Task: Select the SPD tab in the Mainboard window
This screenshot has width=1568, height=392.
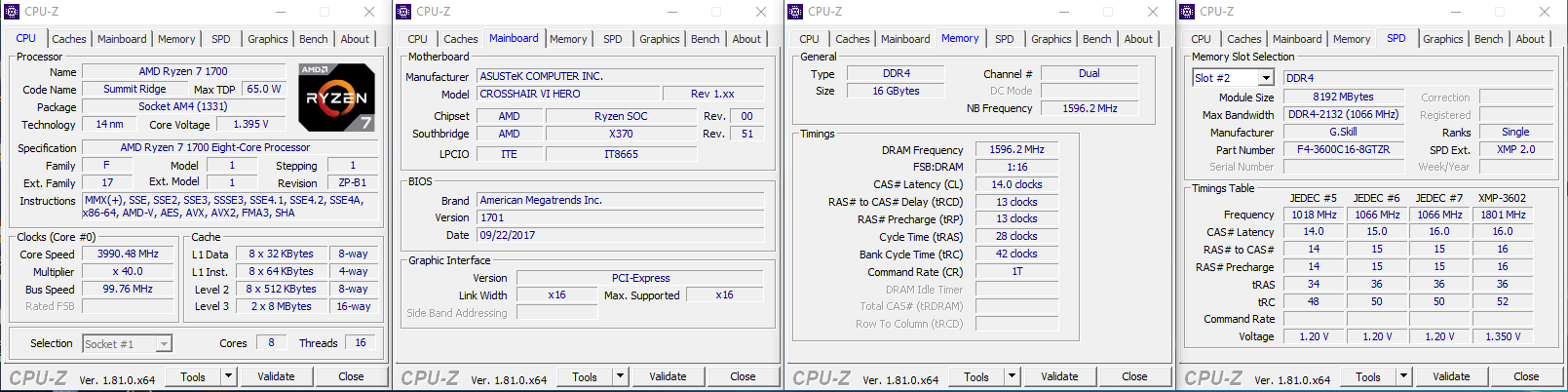Action: pyautogui.click(x=613, y=39)
